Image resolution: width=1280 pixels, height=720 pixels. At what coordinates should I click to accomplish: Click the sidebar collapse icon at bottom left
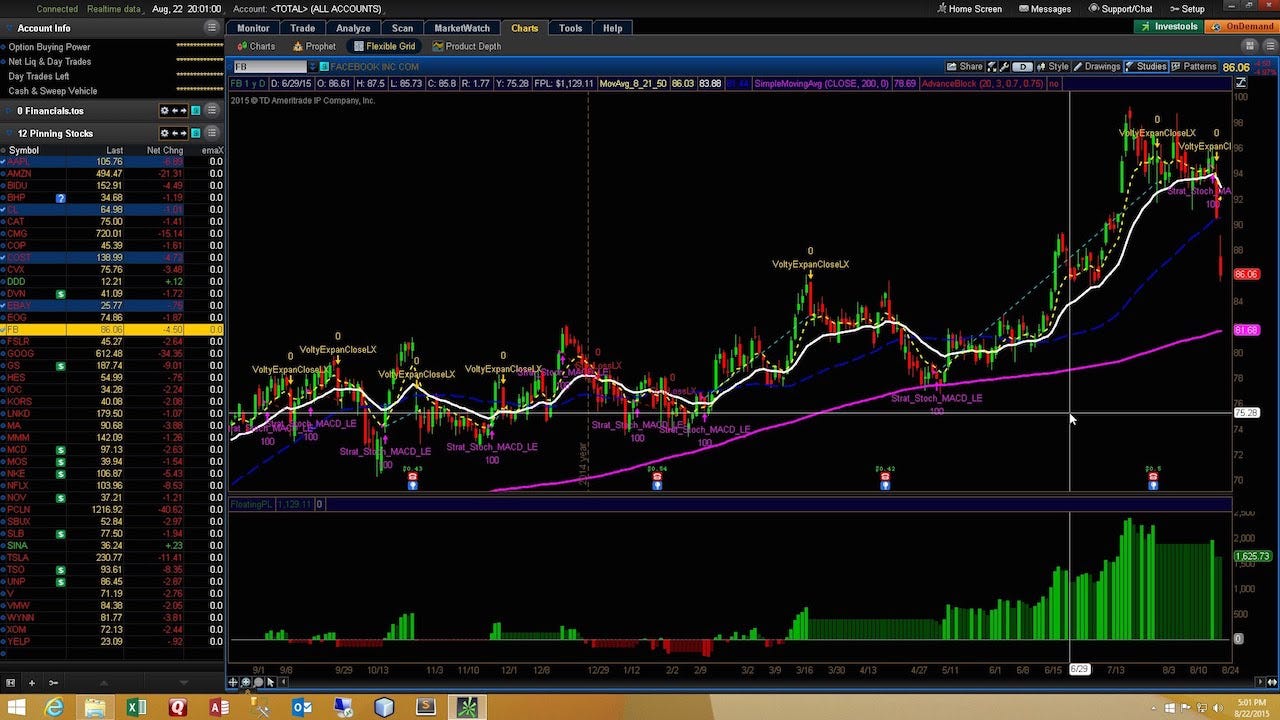pos(10,683)
